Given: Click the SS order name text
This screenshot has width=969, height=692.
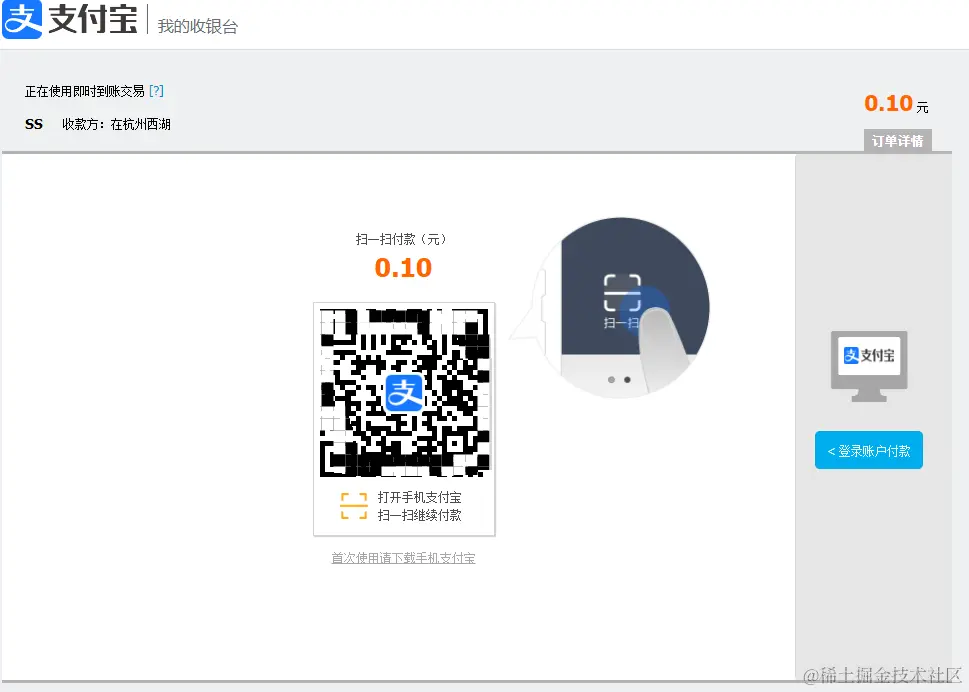Looking at the screenshot, I should click(34, 124).
